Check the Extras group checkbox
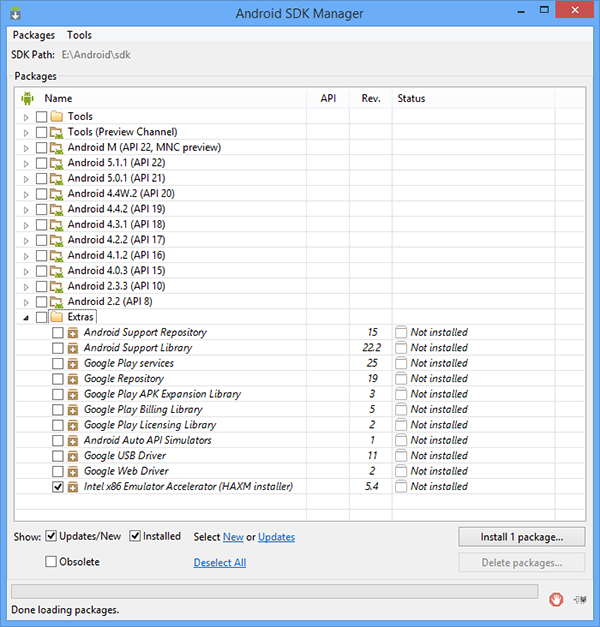This screenshot has height=627, width=600. coord(42,317)
